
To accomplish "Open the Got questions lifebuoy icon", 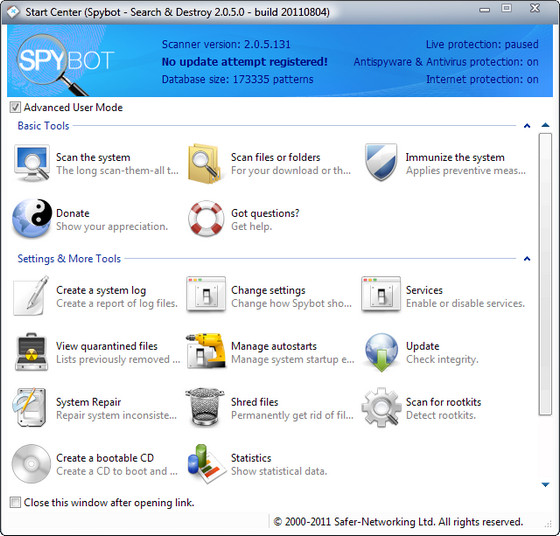I will click(x=206, y=218).
